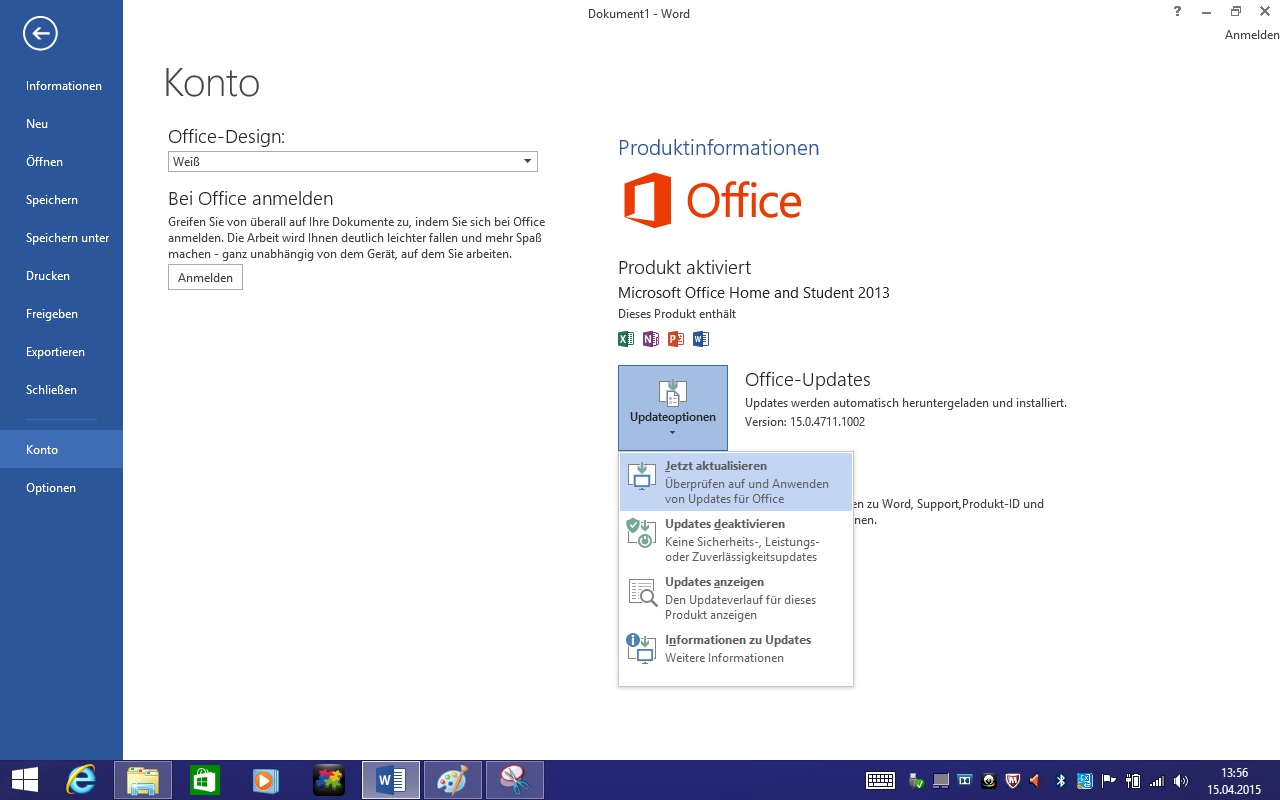Click the back arrow to leave Backstage
This screenshot has height=800, width=1280.
click(x=40, y=34)
